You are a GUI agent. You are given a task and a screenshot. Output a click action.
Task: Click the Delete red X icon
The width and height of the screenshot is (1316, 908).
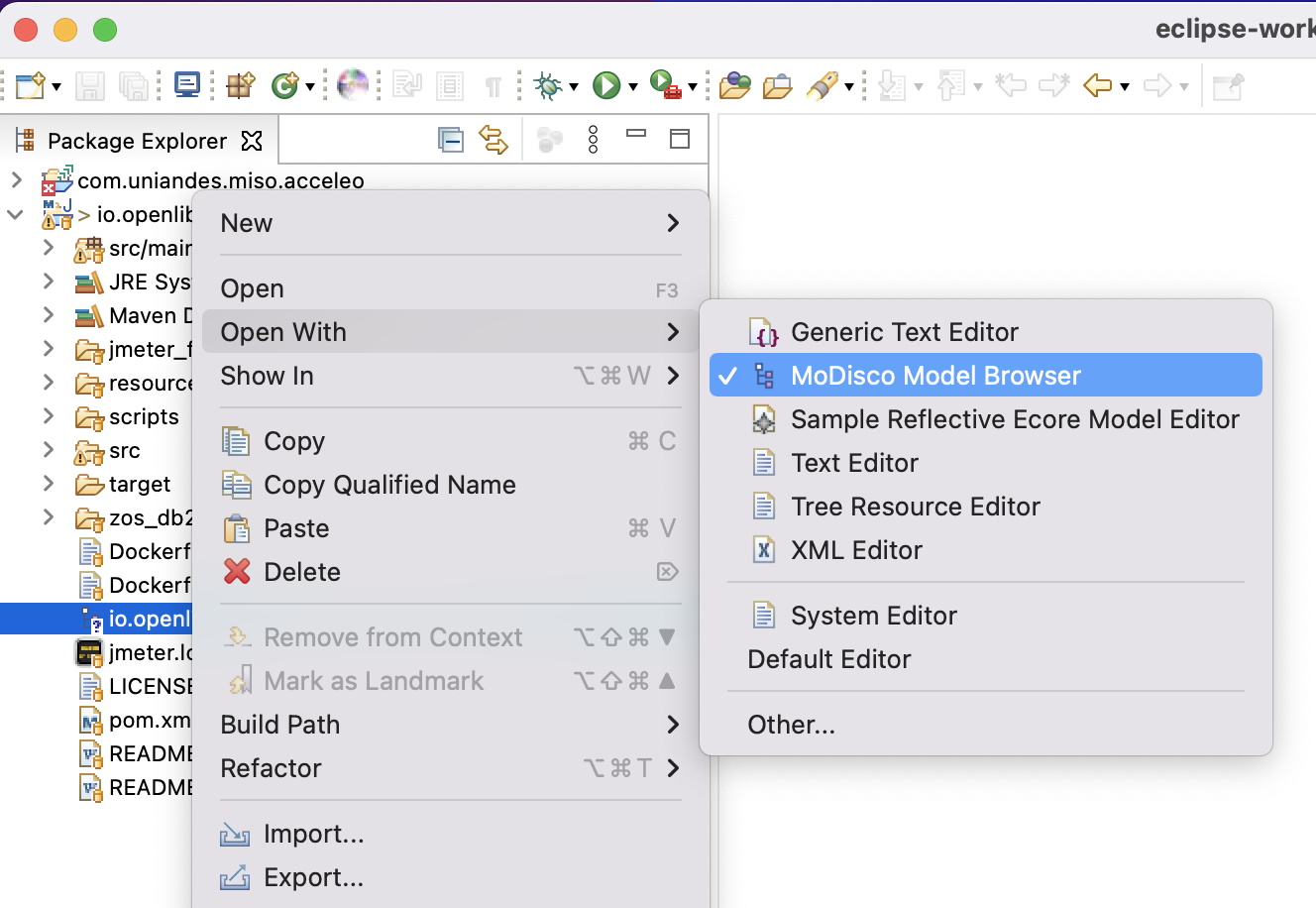point(237,572)
